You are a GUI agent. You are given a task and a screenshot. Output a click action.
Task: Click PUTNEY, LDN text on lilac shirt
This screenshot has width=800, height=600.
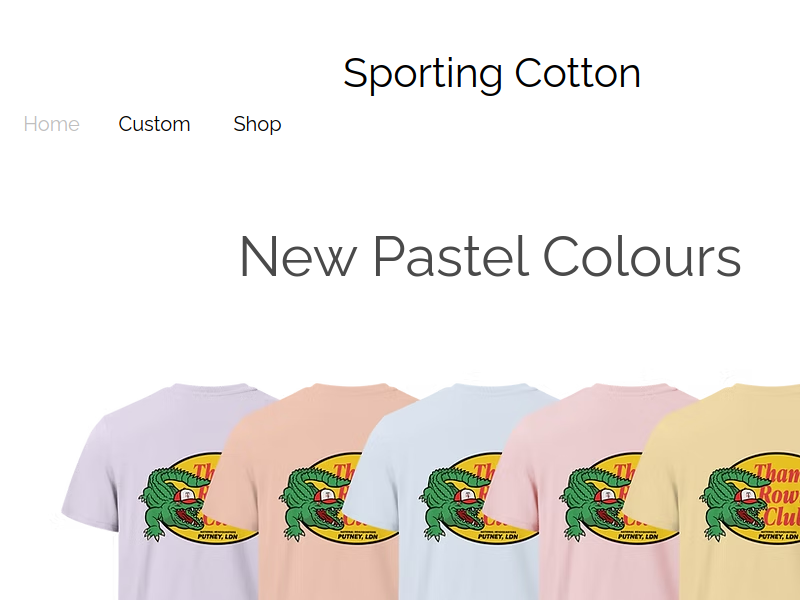coord(217,536)
